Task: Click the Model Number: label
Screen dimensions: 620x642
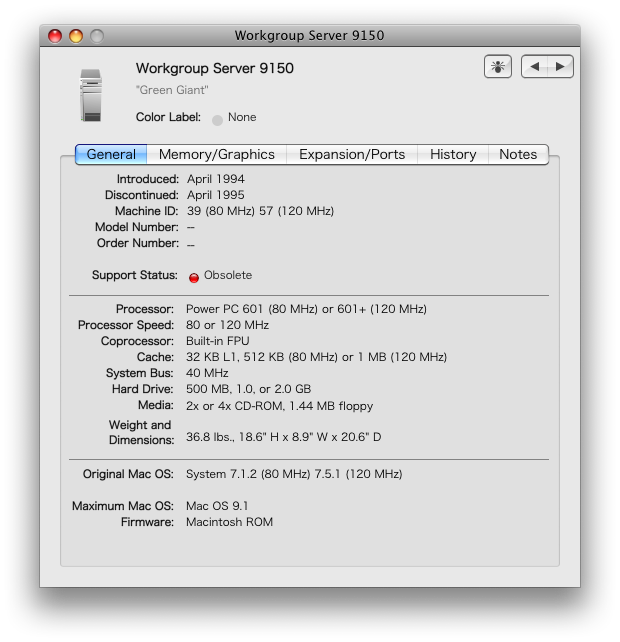Action: tap(137, 227)
